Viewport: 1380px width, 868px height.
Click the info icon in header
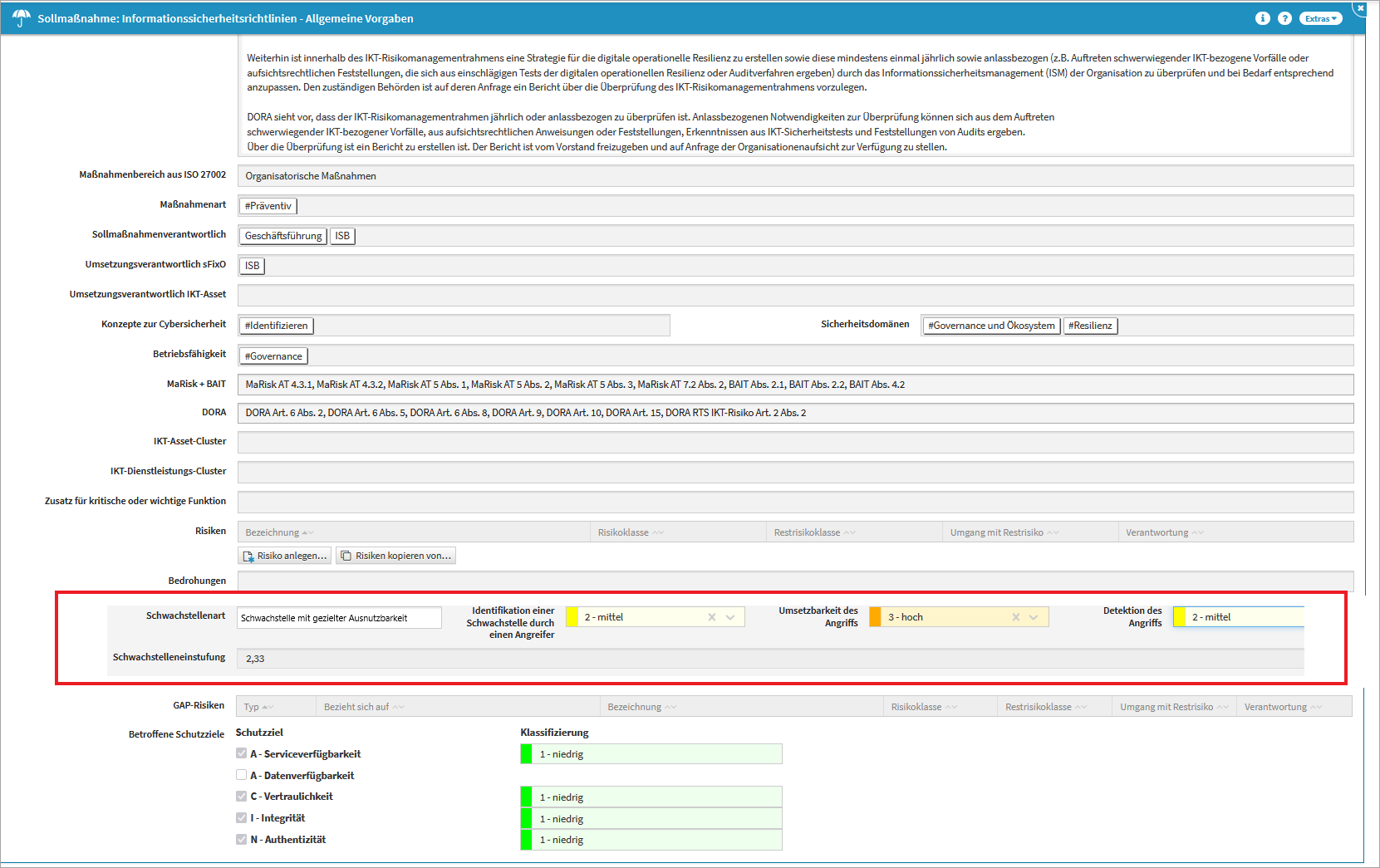point(1262,18)
